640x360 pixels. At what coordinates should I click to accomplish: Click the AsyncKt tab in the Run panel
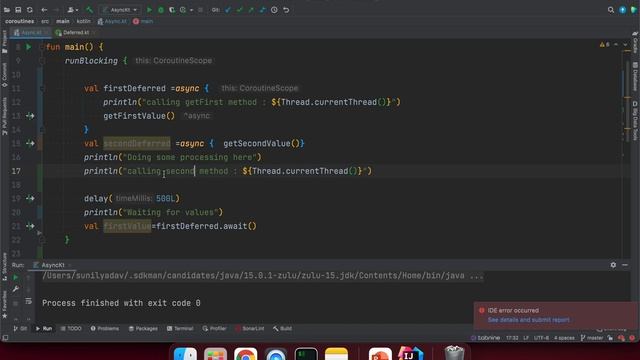pyautogui.click(x=52, y=265)
